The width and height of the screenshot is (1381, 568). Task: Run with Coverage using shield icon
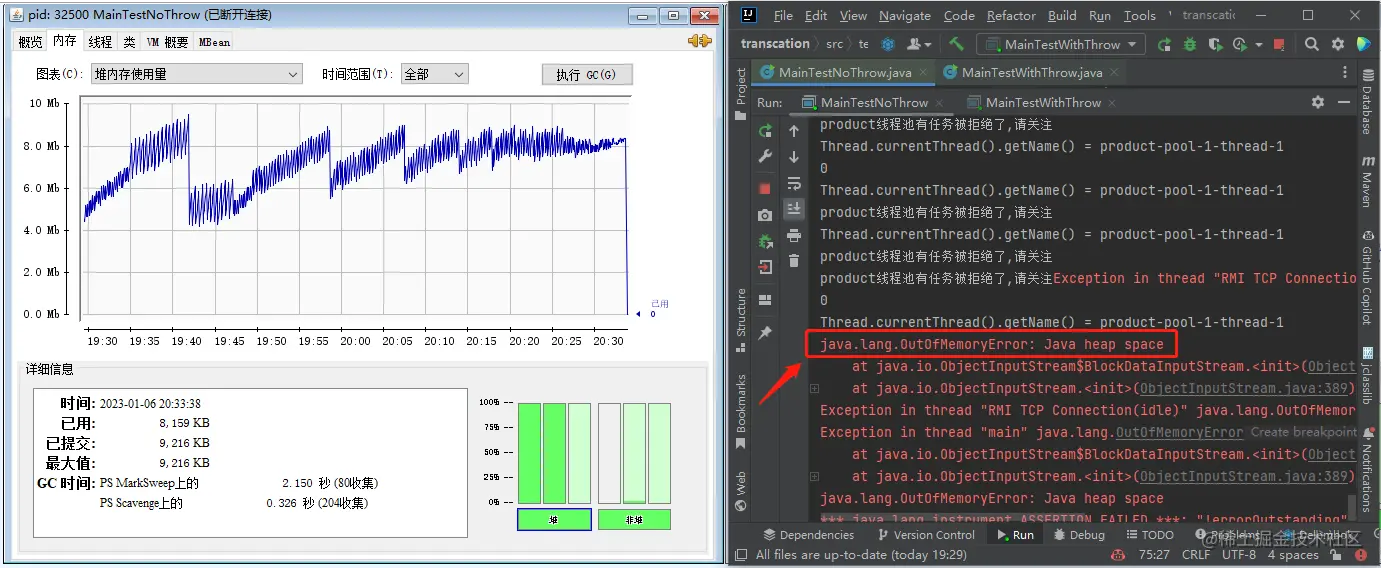point(1214,44)
